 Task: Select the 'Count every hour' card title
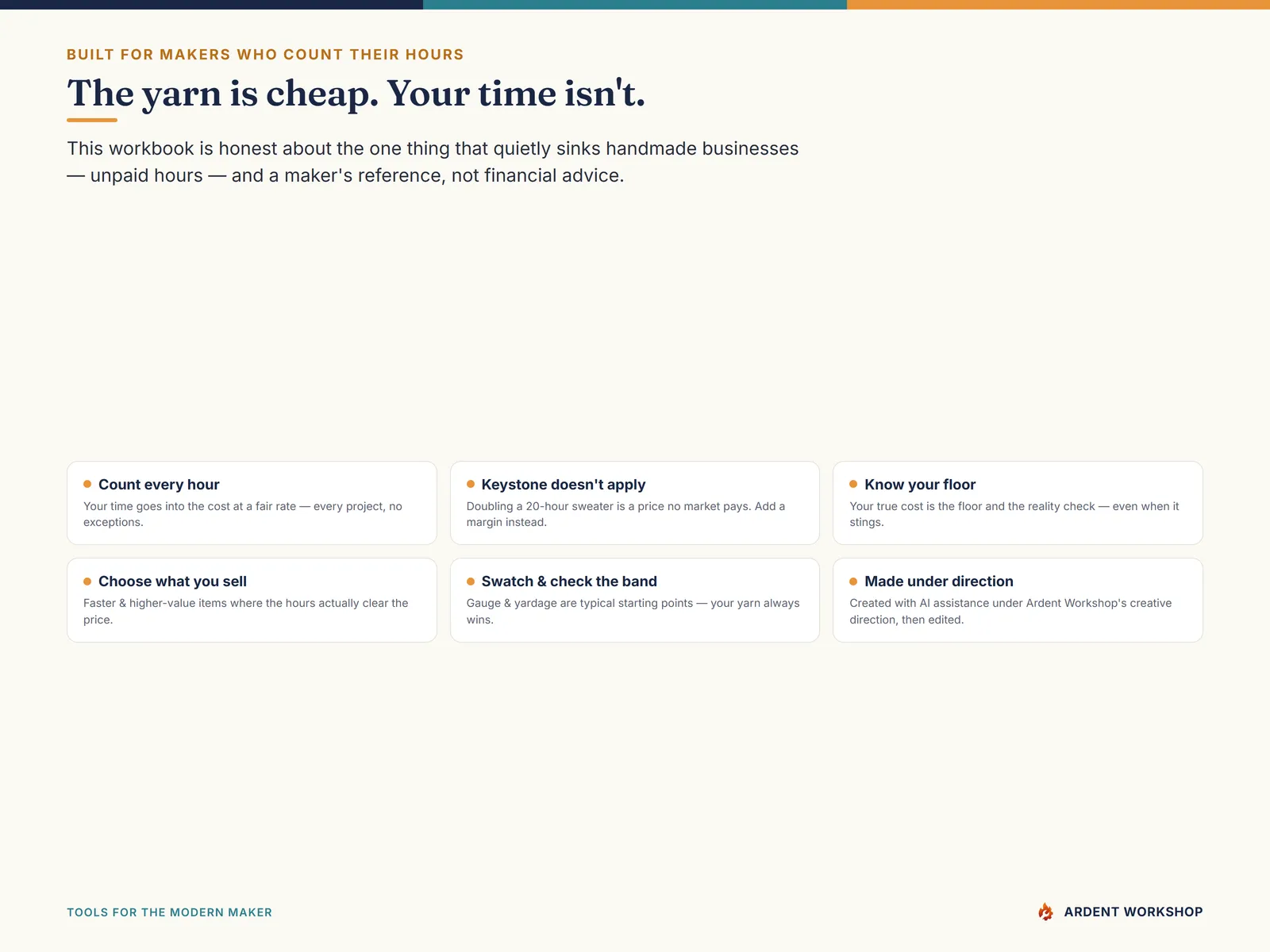click(159, 485)
